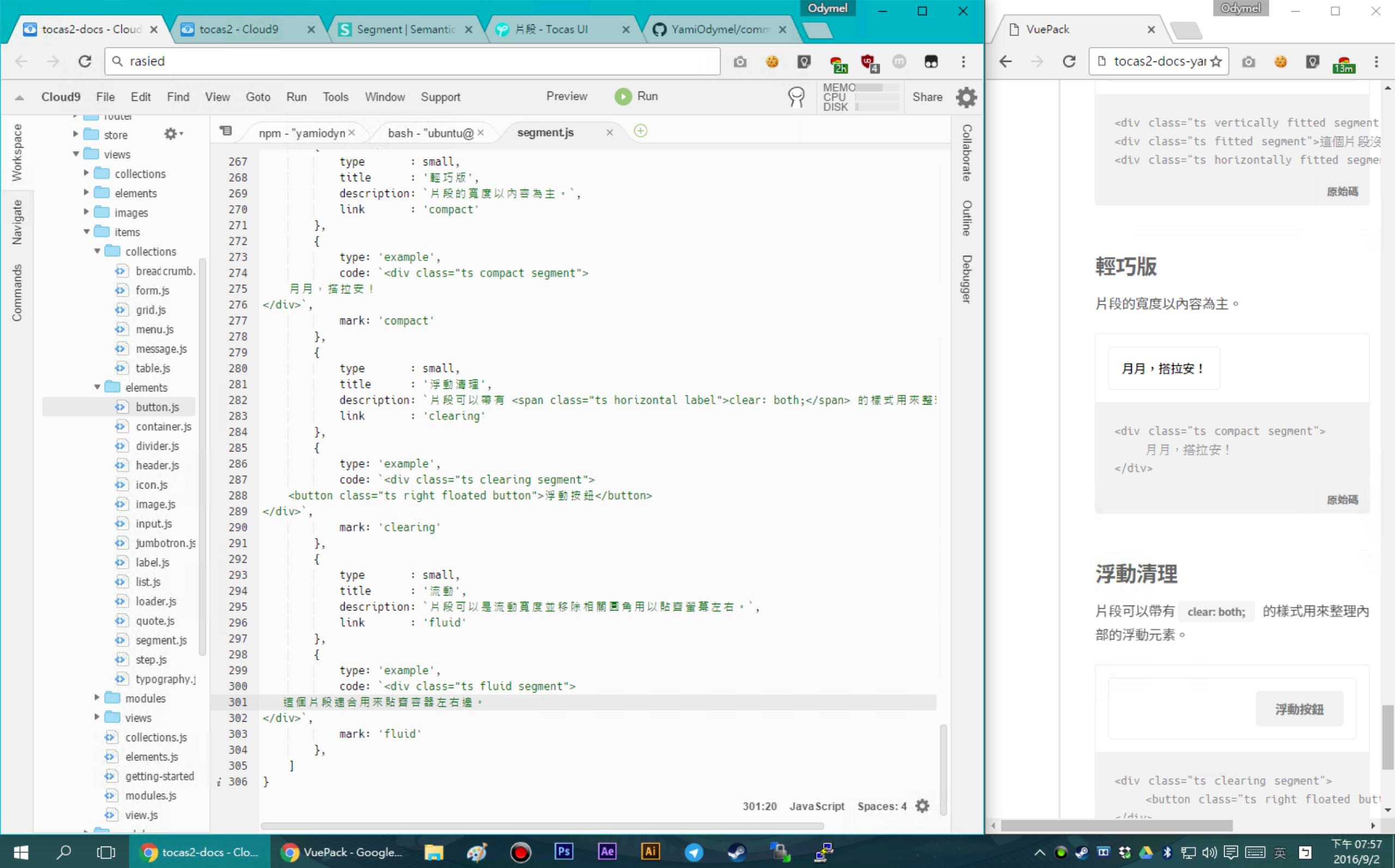The height and width of the screenshot is (868, 1395).
Task: Click the Share button
Action: pos(927,97)
